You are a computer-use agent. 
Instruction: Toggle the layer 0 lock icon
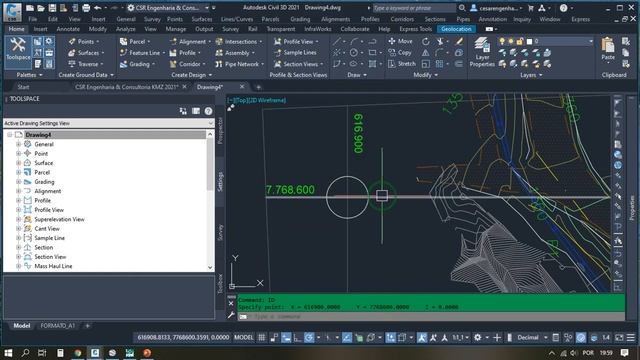tap(520, 41)
